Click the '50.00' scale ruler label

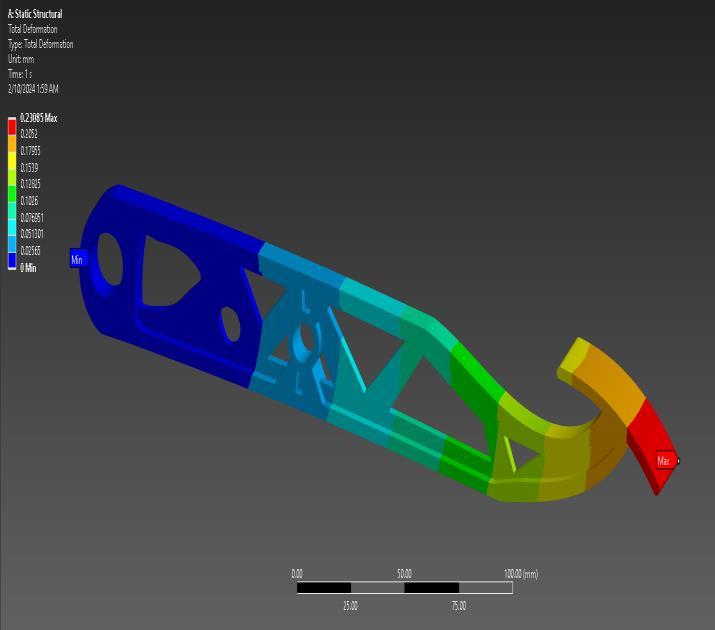point(404,573)
